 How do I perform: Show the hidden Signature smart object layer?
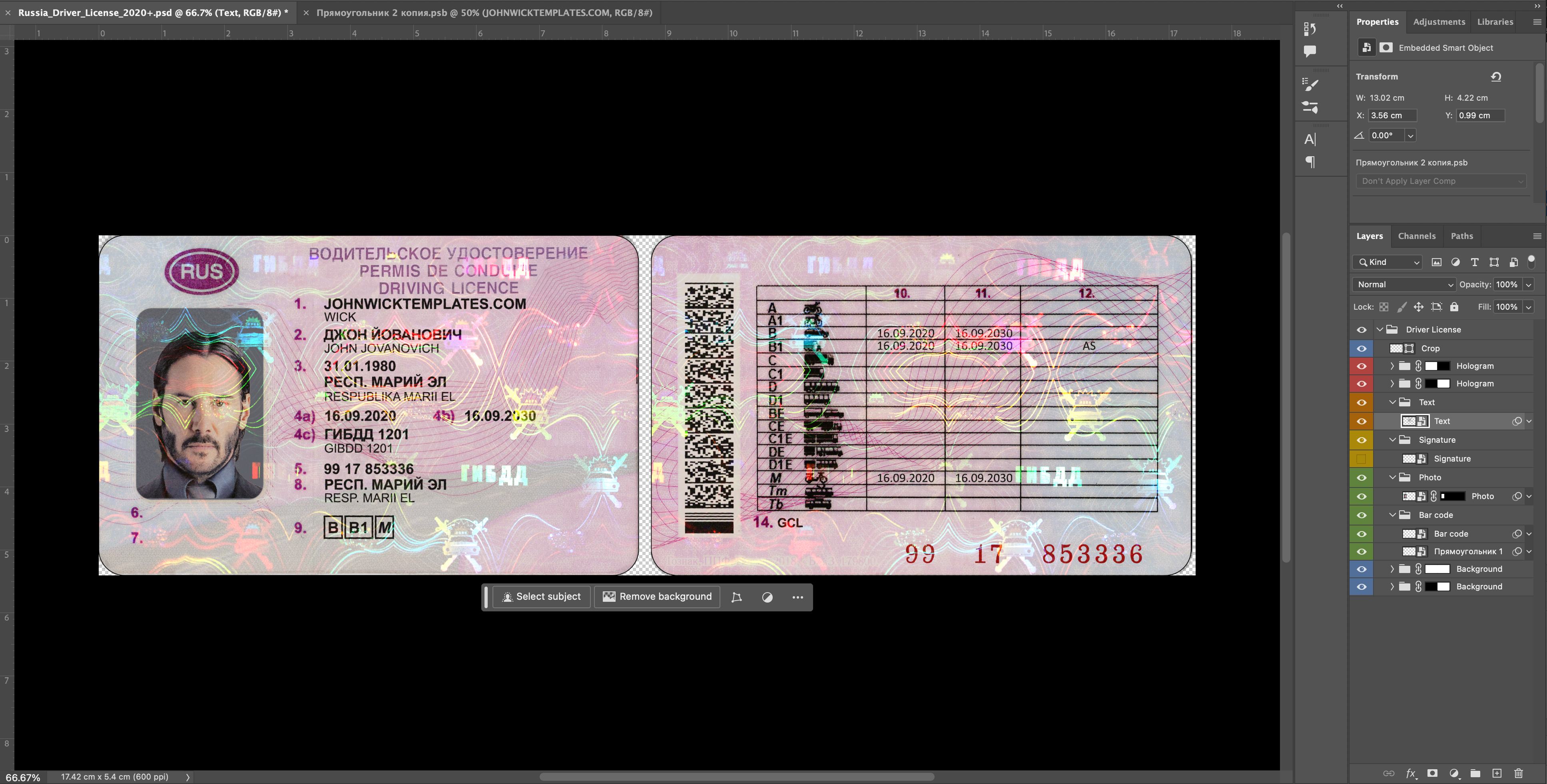1362,459
